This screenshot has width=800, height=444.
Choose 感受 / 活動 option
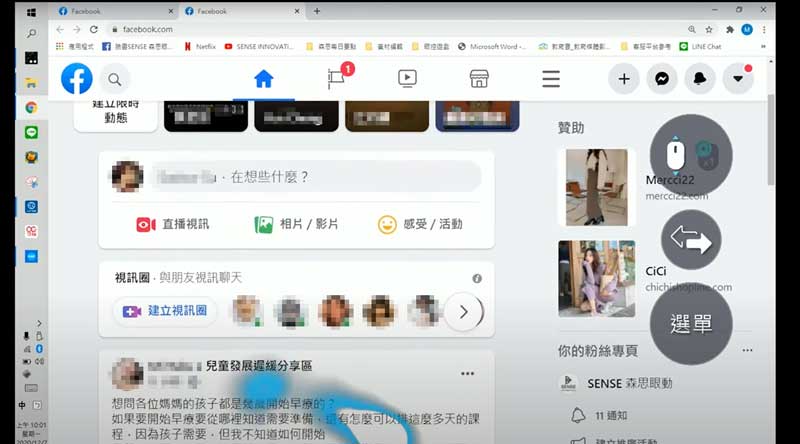pos(420,225)
